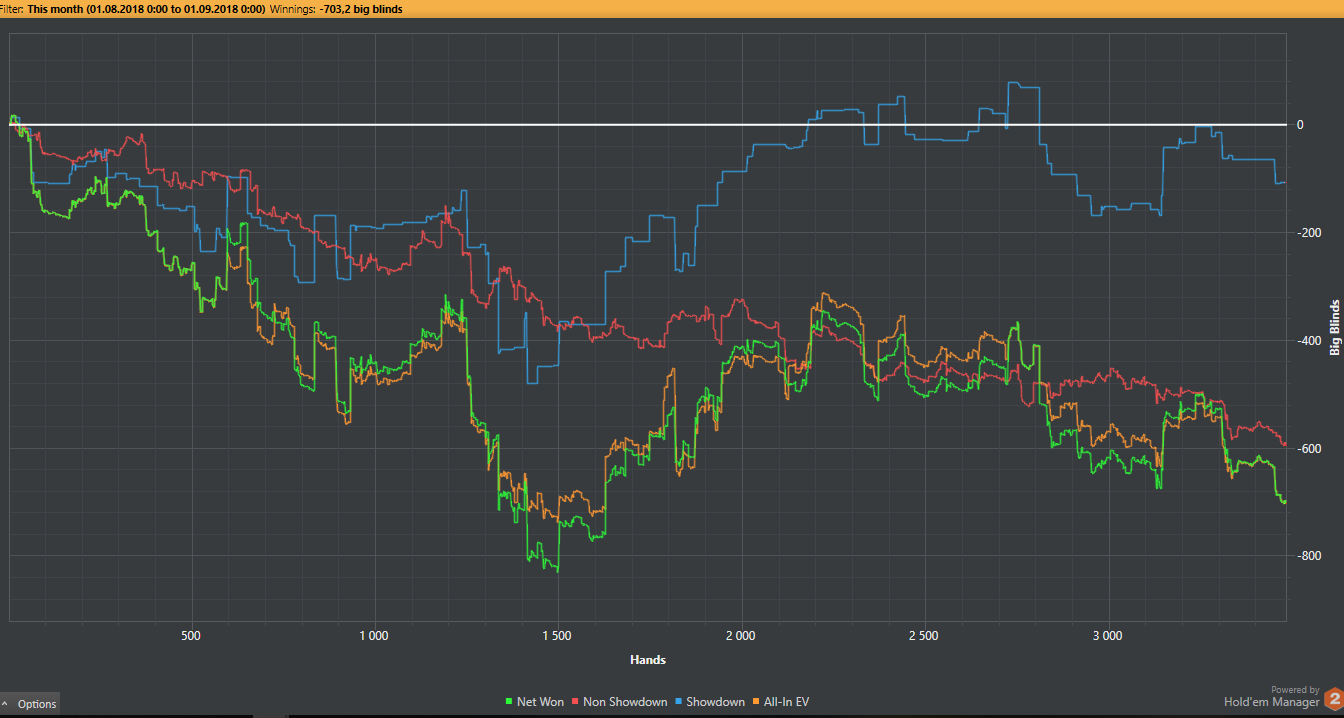The image size is (1344, 718).
Task: Click the '1 500' x-axis label
Action: tap(557, 636)
